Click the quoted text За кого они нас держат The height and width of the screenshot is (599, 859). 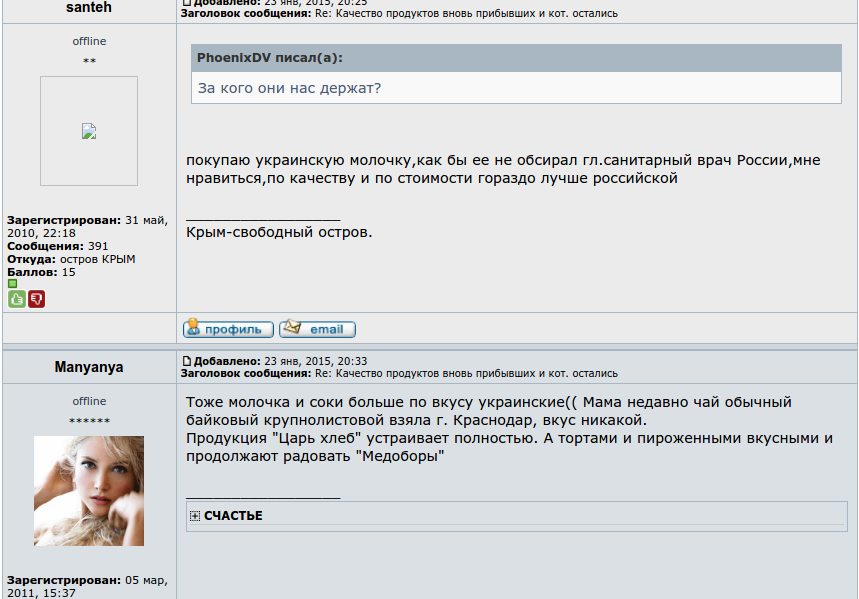click(290, 89)
